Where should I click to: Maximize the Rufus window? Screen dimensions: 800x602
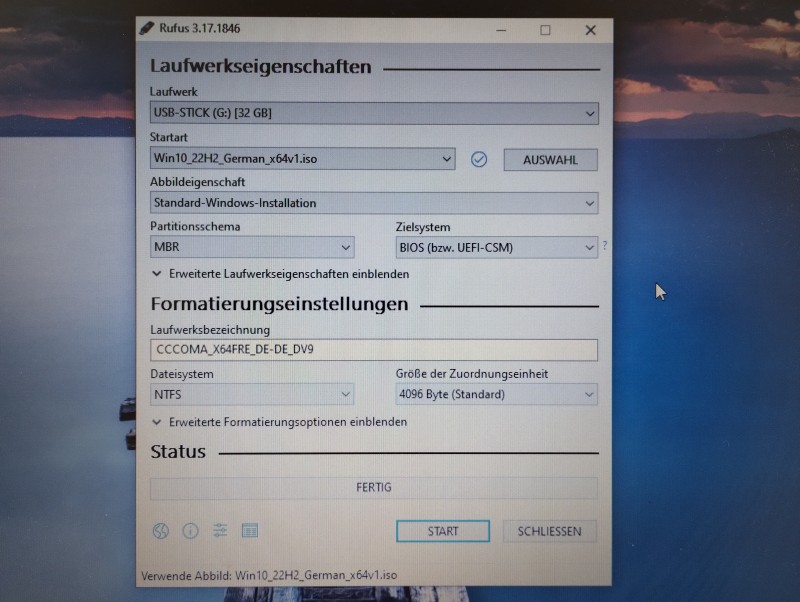click(545, 31)
